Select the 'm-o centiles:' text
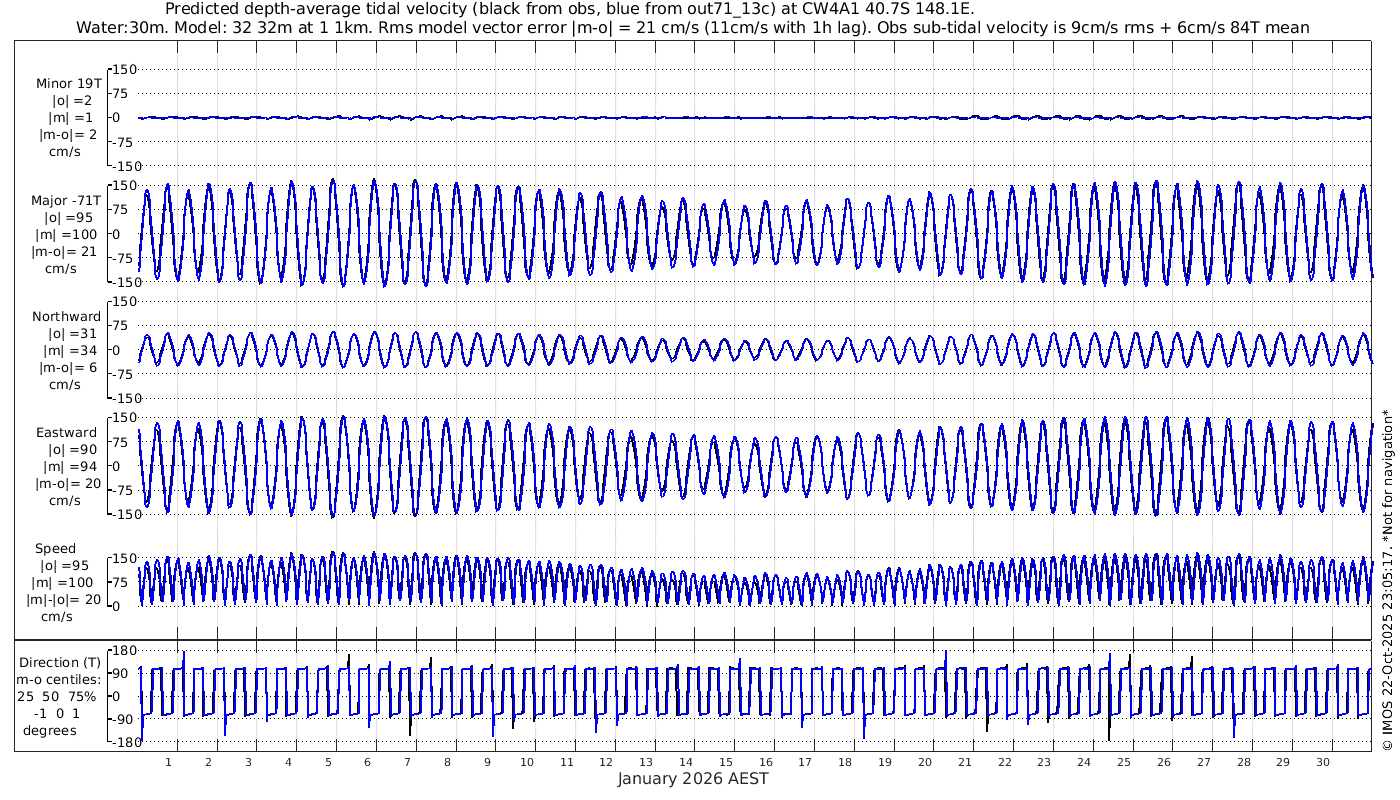The width and height of the screenshot is (1400, 800). point(62,680)
